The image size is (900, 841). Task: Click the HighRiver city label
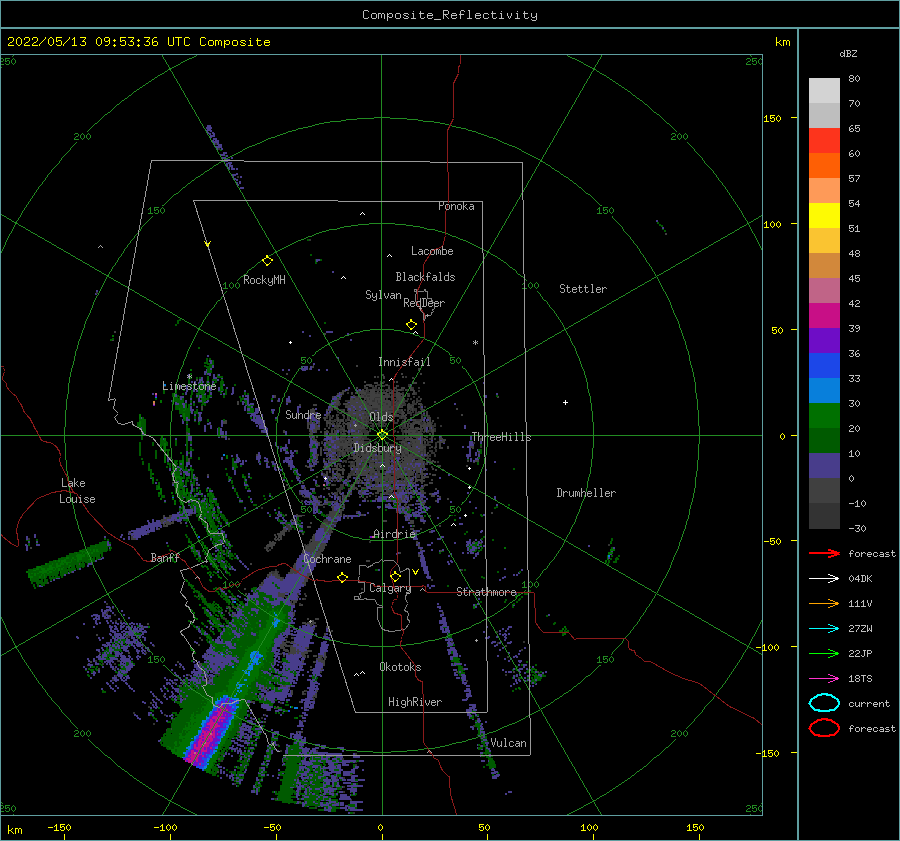click(x=415, y=702)
